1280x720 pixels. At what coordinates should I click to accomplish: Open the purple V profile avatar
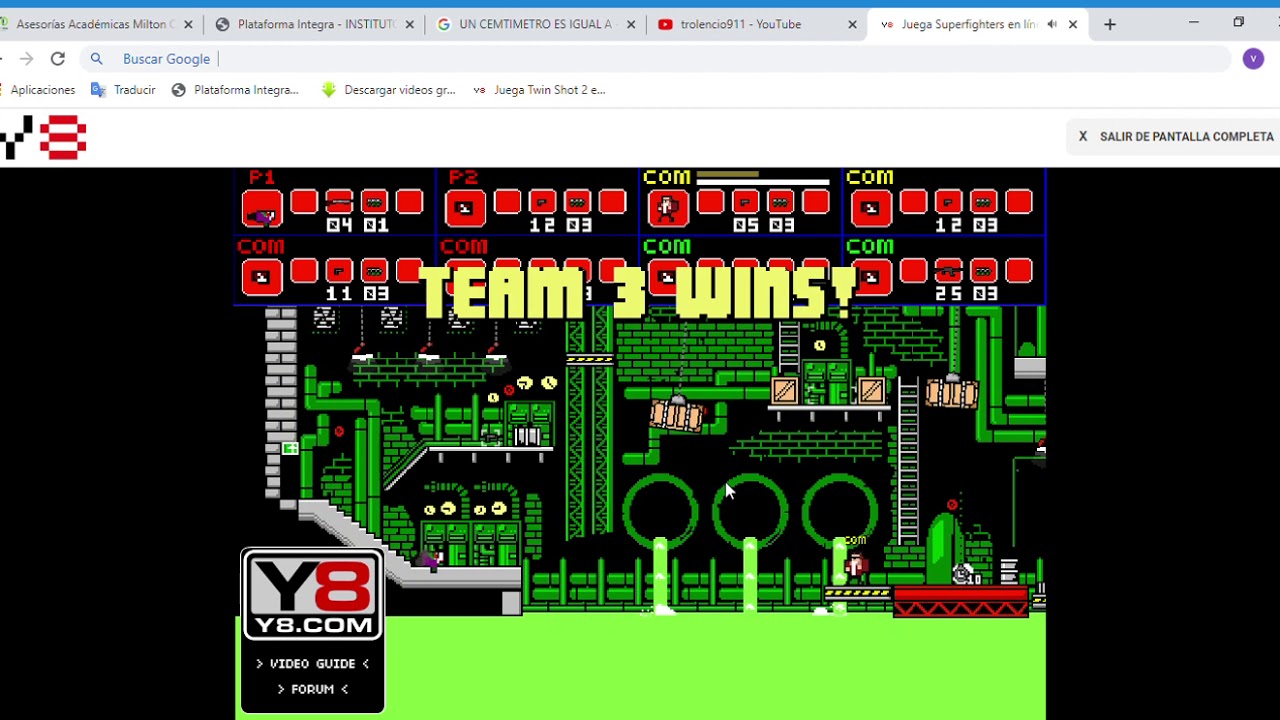(1253, 59)
